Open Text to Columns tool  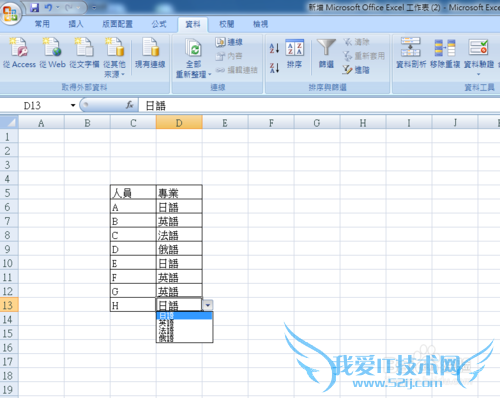(411, 53)
